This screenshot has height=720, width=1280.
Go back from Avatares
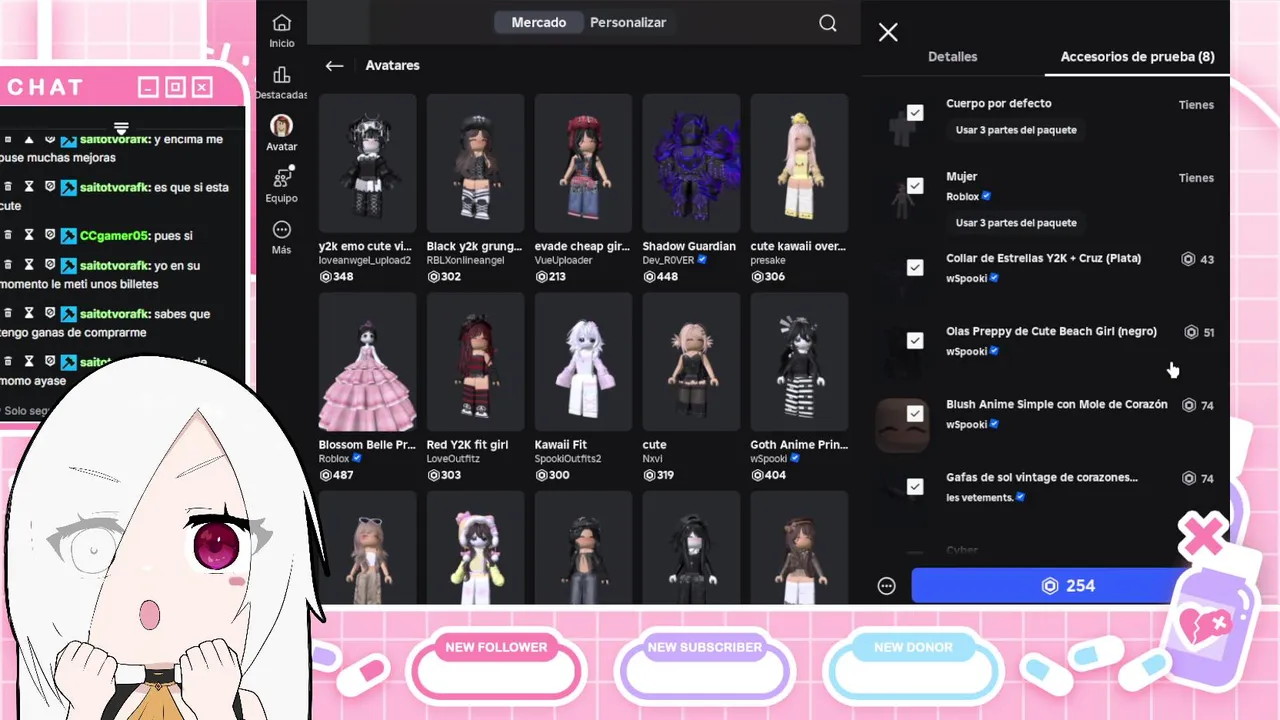tap(334, 66)
